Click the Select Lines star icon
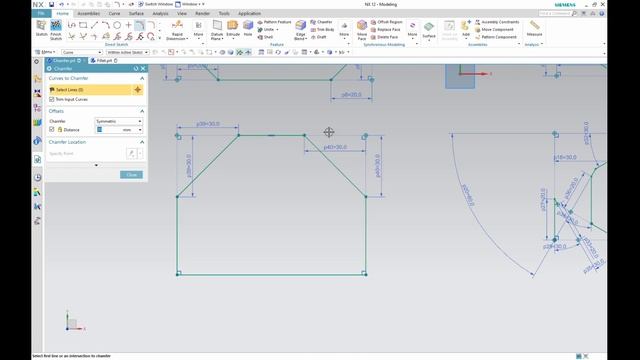 pos(138,89)
